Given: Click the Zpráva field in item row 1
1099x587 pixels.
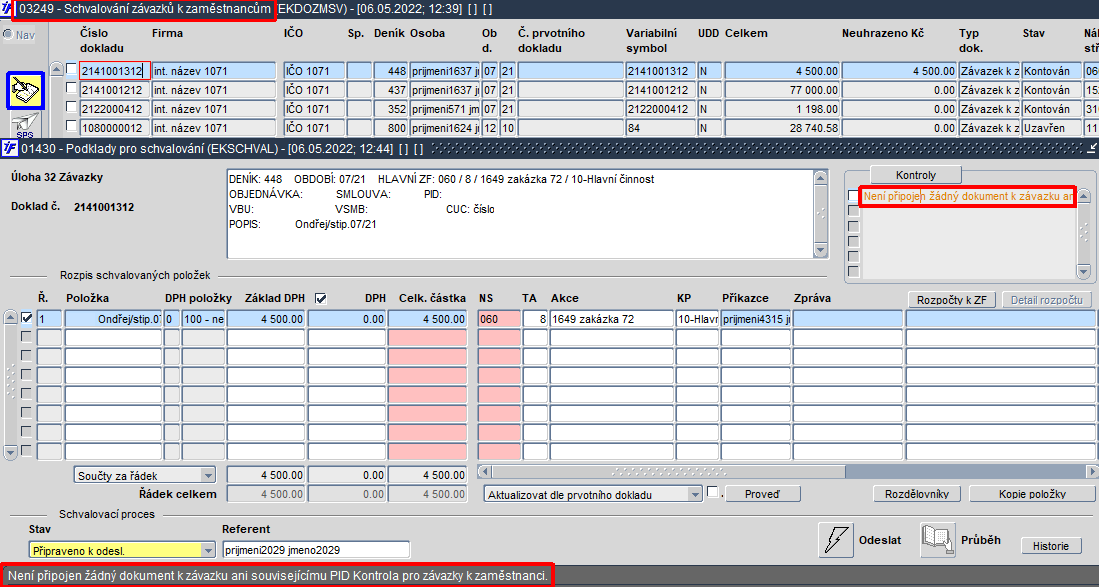Looking at the screenshot, I should [x=847, y=319].
